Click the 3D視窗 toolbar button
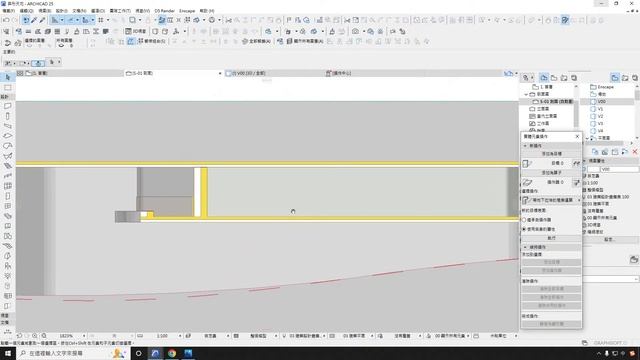 tap(136, 31)
